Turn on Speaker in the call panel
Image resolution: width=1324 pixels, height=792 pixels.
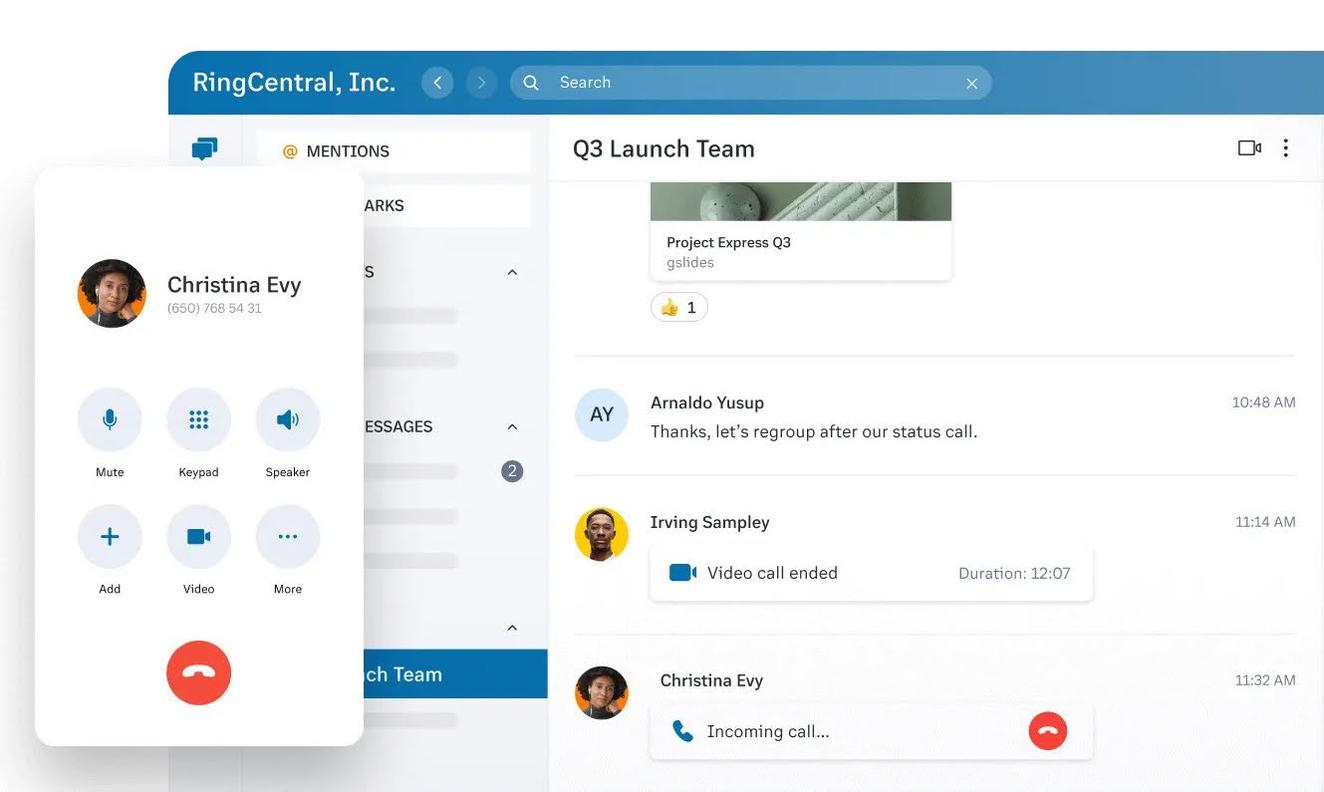coord(288,420)
